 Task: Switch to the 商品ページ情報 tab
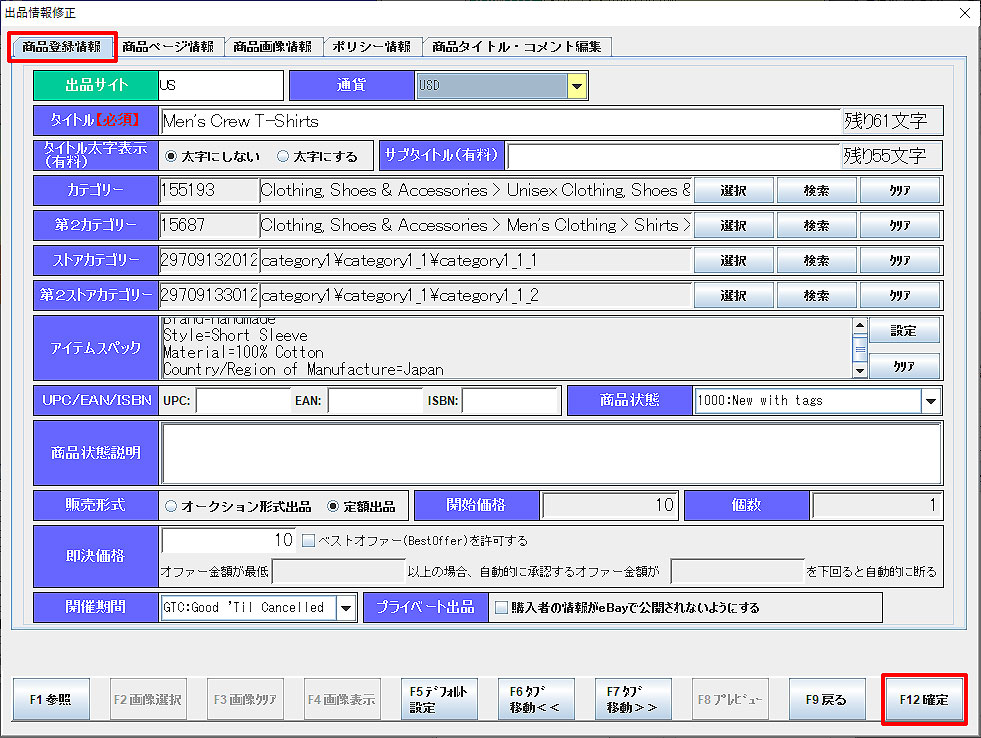[x=167, y=47]
